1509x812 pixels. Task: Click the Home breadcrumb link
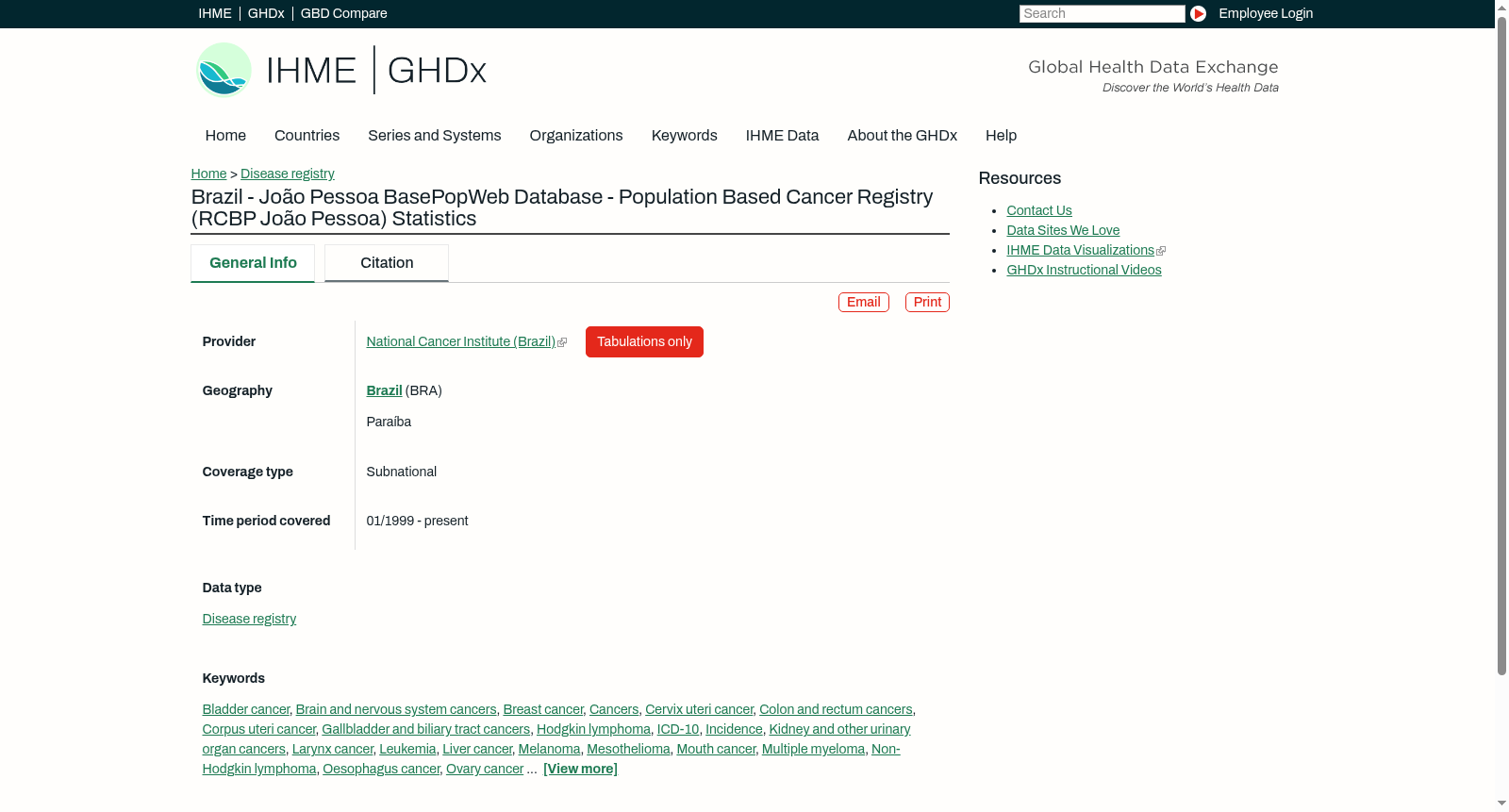pyautogui.click(x=208, y=174)
